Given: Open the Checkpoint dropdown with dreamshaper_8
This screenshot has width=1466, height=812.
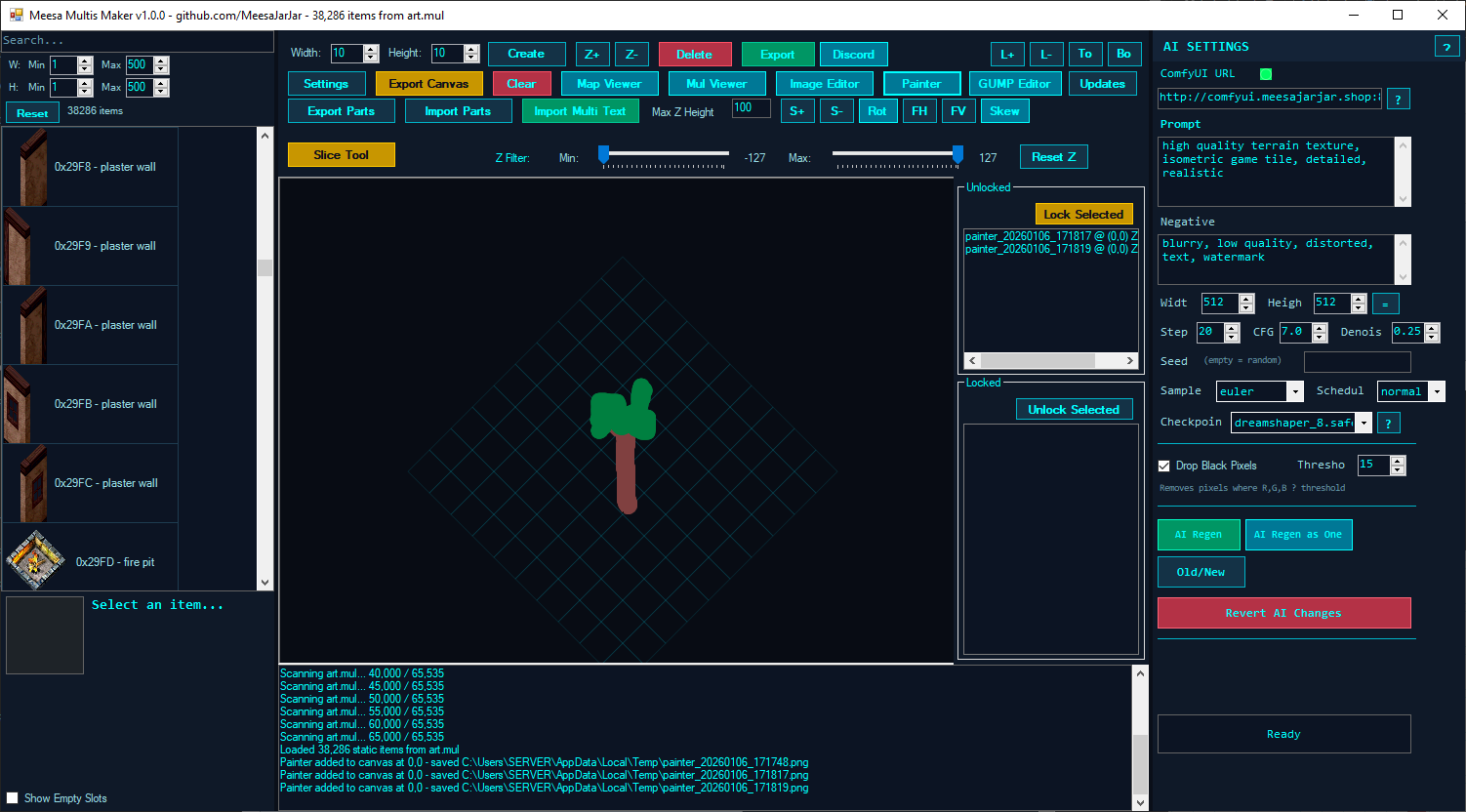Looking at the screenshot, I should (1301, 423).
